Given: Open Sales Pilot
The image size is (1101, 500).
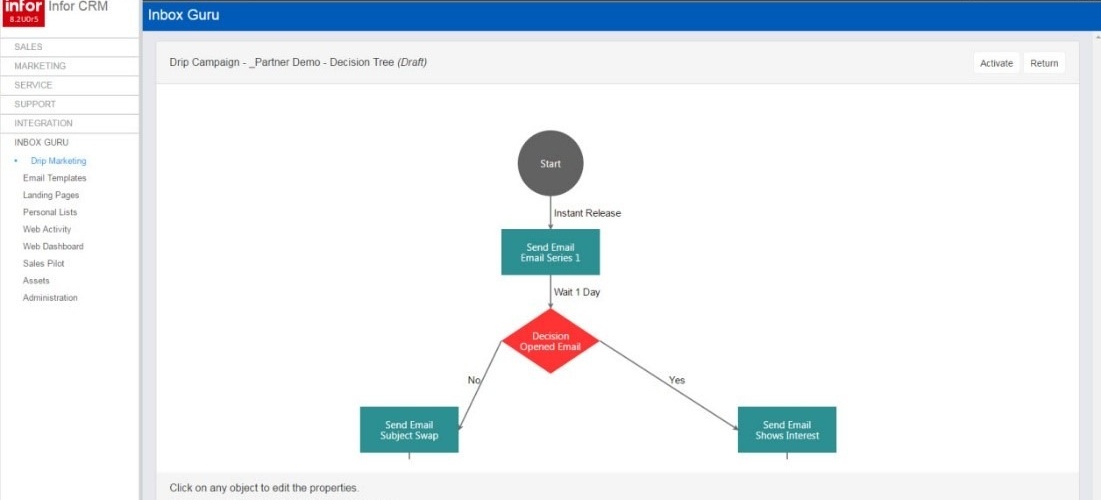Looking at the screenshot, I should 44,263.
